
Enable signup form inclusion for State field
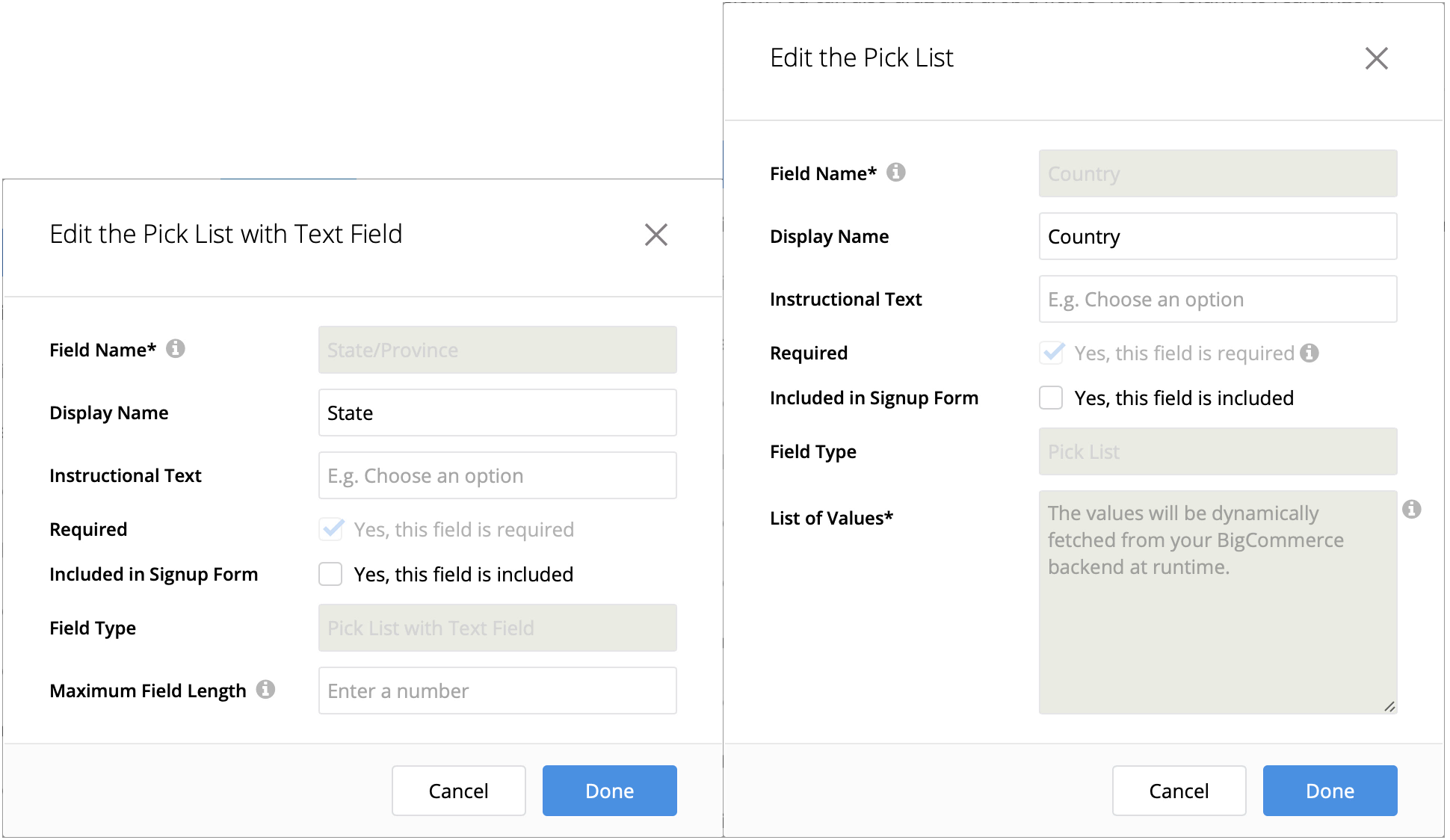click(331, 574)
